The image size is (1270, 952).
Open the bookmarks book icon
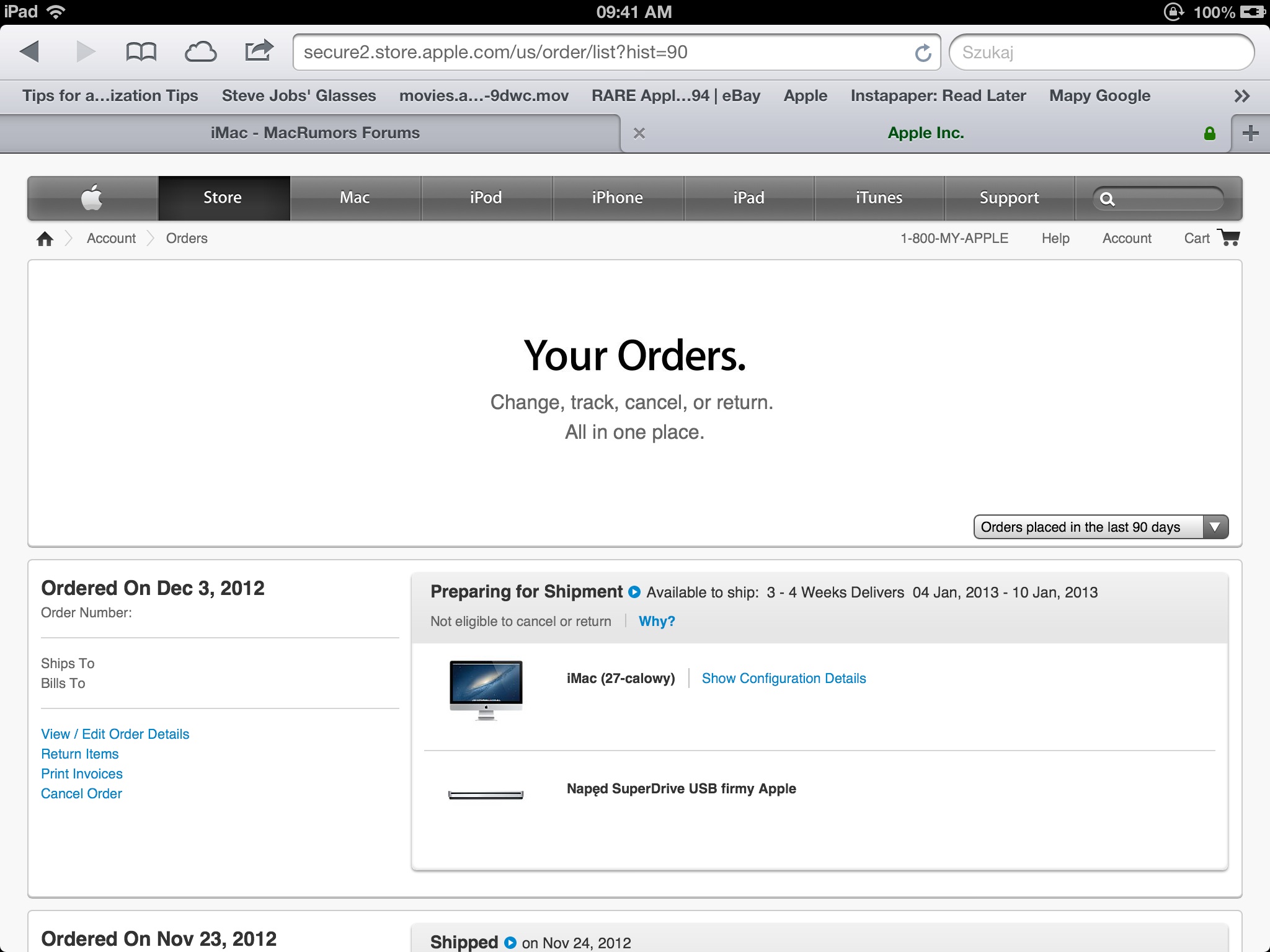pos(141,51)
